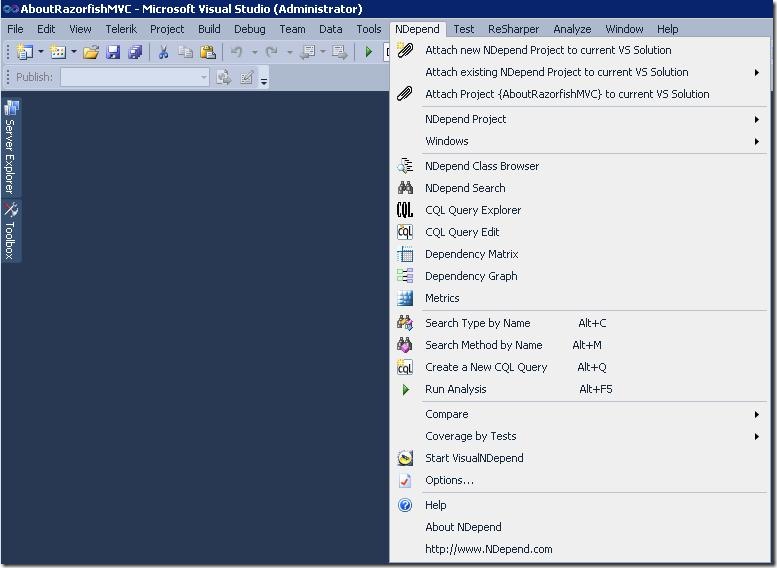Screen dimensions: 777x568
Task: Click the Save All toolbar icon
Action: click(x=135, y=52)
